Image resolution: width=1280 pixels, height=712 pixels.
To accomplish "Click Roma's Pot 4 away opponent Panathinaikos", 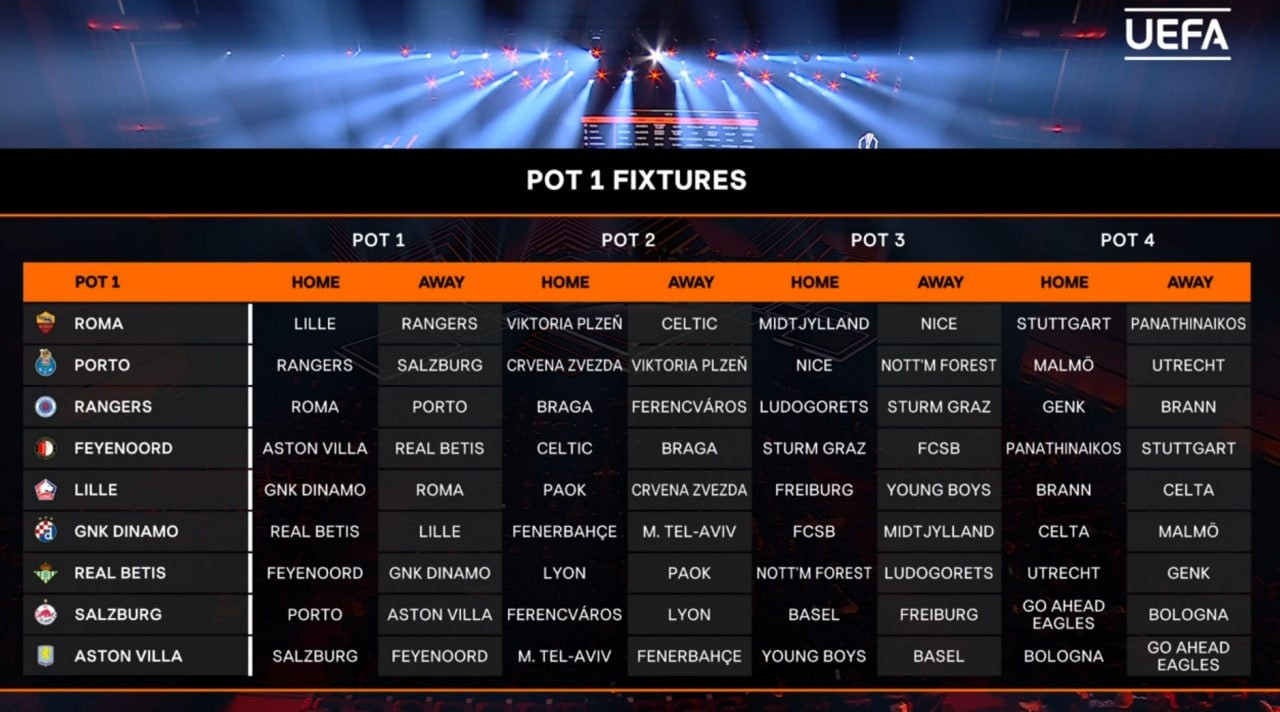I will click(1188, 324).
